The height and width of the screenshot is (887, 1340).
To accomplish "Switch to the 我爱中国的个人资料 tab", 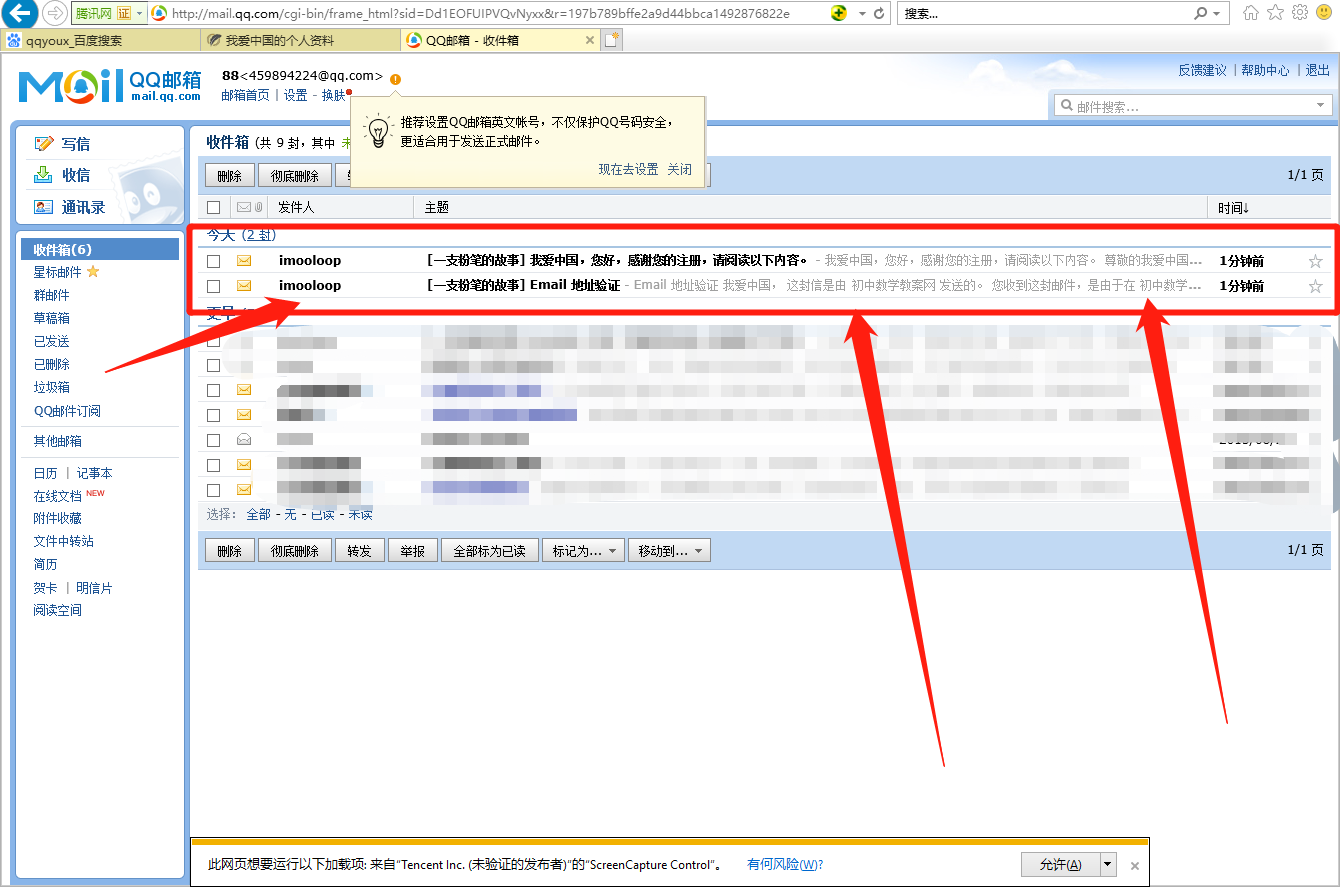I will tap(300, 41).
